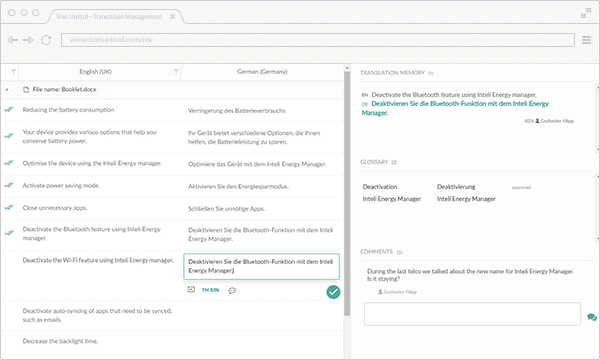Click the browser back arrow
The image size is (600, 360).
(x=13, y=40)
